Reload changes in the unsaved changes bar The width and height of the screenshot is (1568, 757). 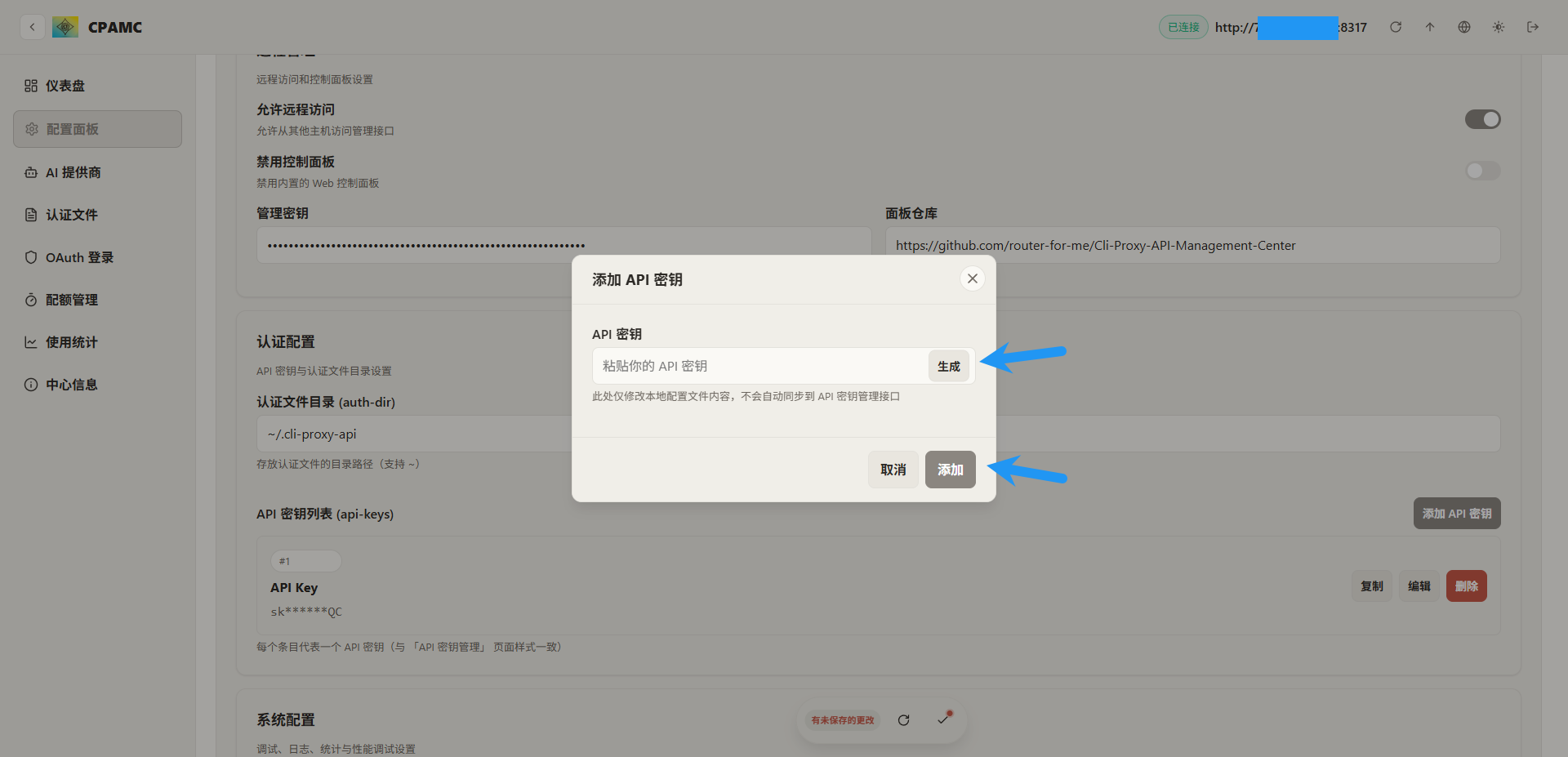[903, 720]
